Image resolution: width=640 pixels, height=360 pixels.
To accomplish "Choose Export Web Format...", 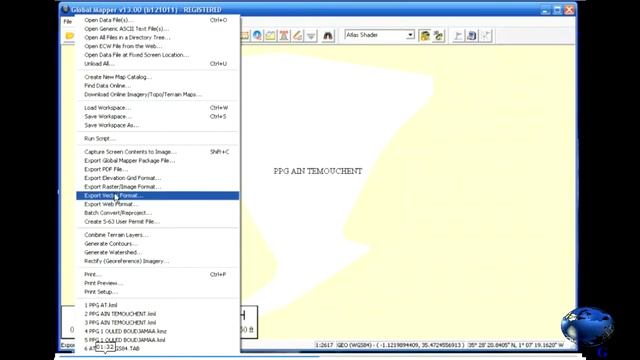I will [x=158, y=204].
